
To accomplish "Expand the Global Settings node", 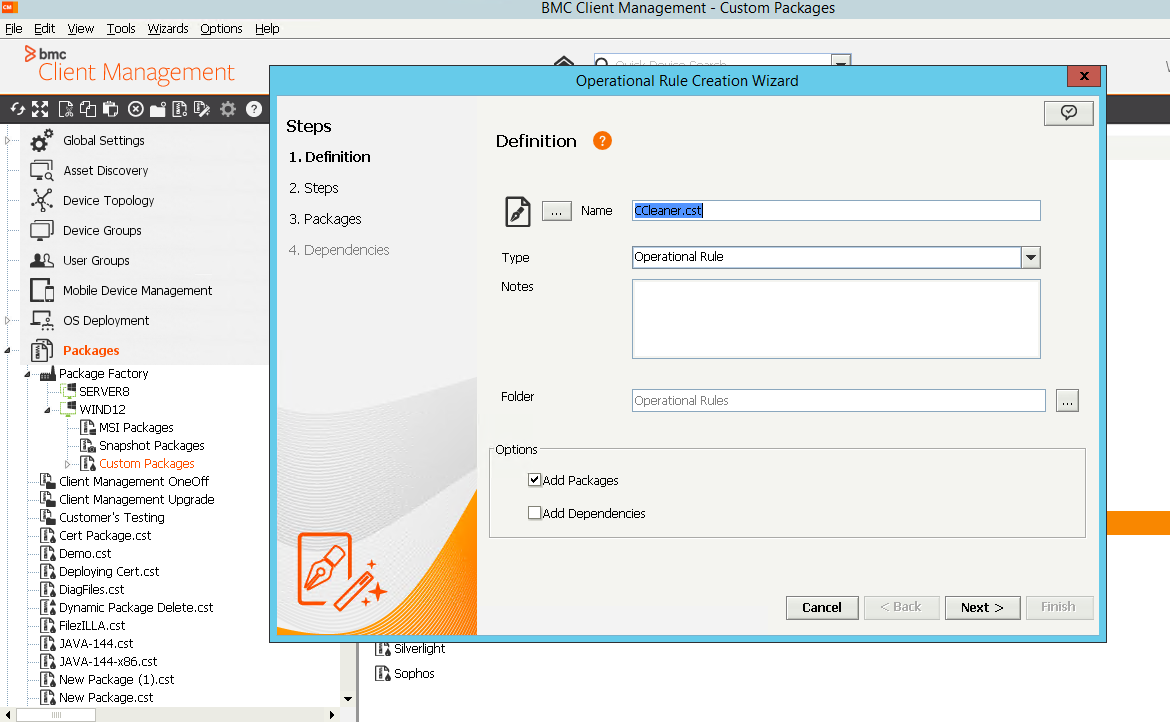I will [7, 140].
